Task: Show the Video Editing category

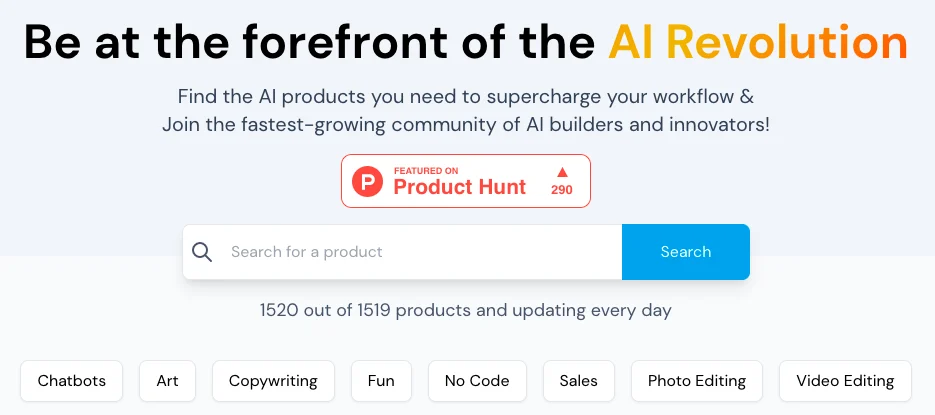Action: click(x=845, y=381)
